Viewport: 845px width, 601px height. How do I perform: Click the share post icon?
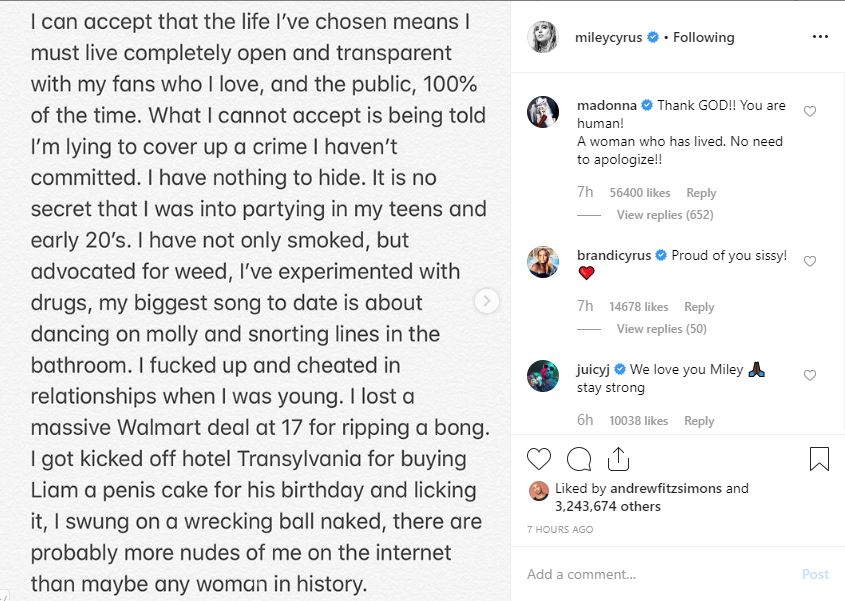(x=618, y=459)
